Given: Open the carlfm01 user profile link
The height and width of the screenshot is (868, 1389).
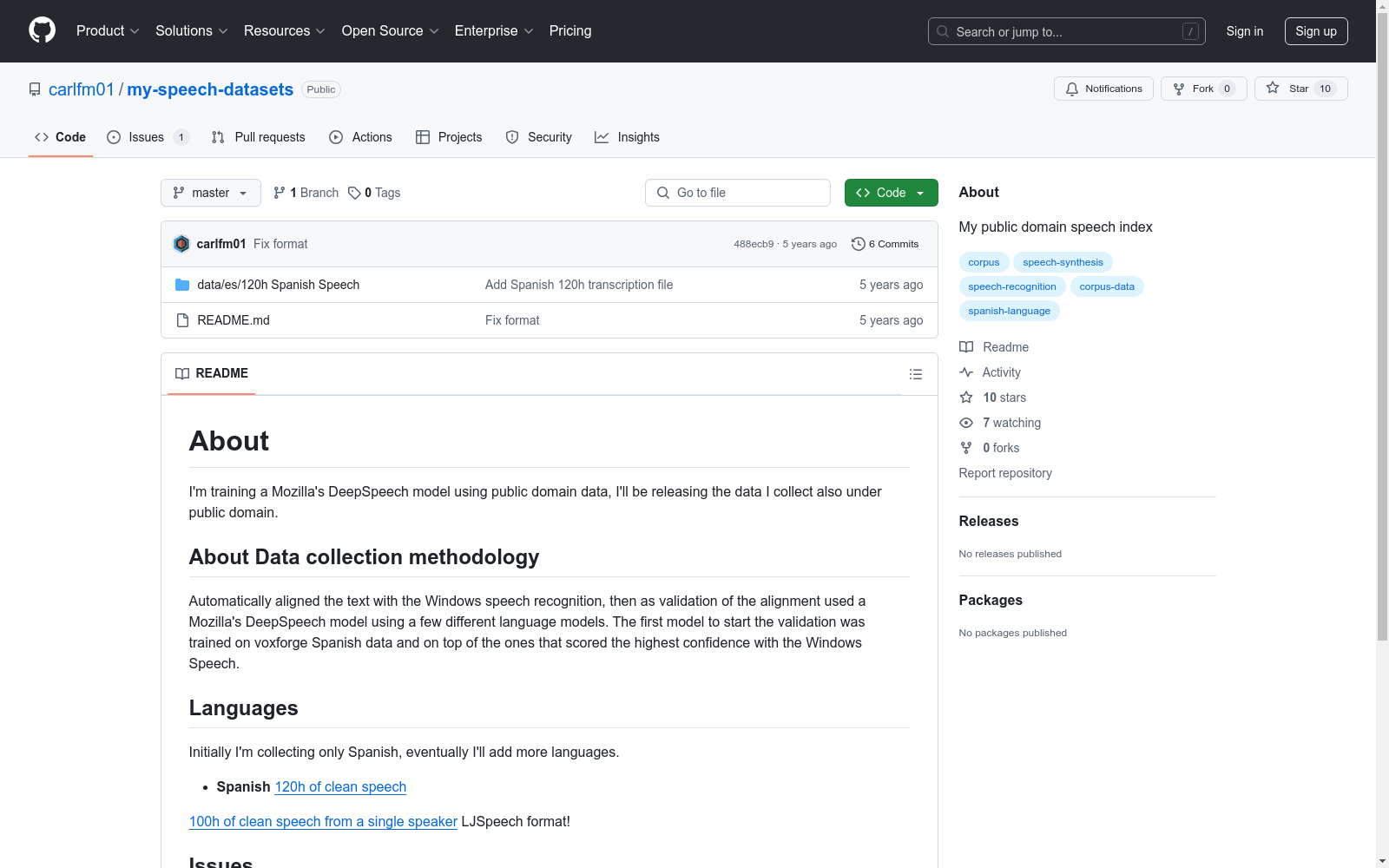Looking at the screenshot, I should click(82, 89).
